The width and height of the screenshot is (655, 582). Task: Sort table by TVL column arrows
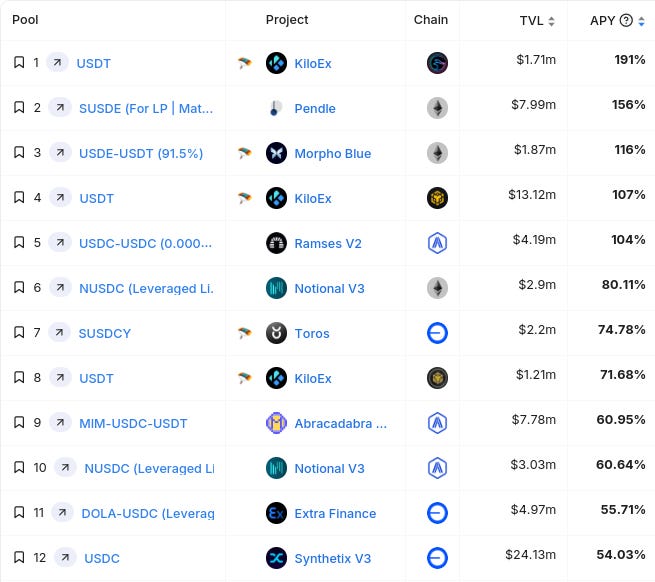click(551, 21)
